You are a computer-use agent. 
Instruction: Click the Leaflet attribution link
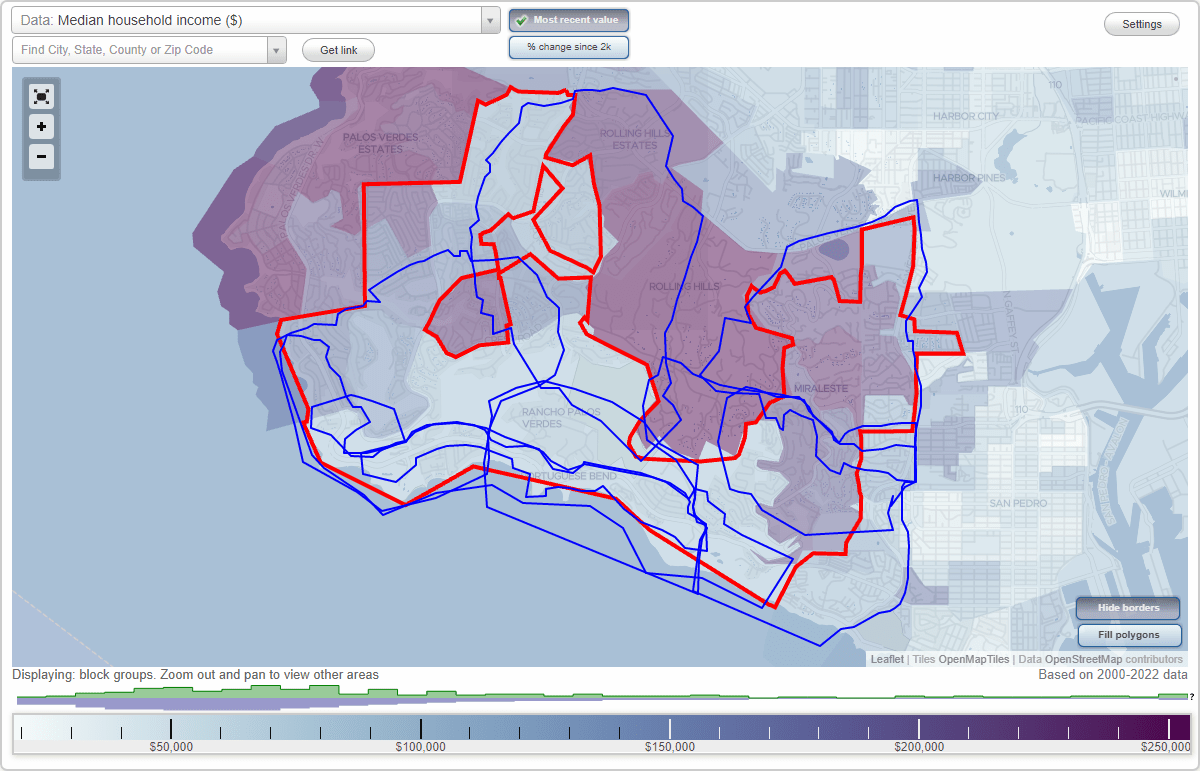[x=886, y=659]
